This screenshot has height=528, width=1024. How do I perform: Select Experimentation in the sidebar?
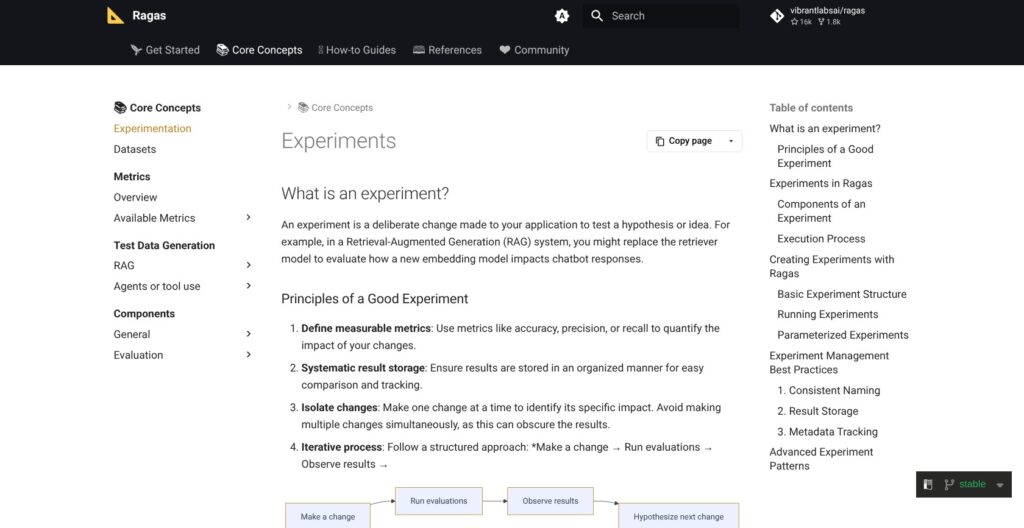tap(152, 129)
